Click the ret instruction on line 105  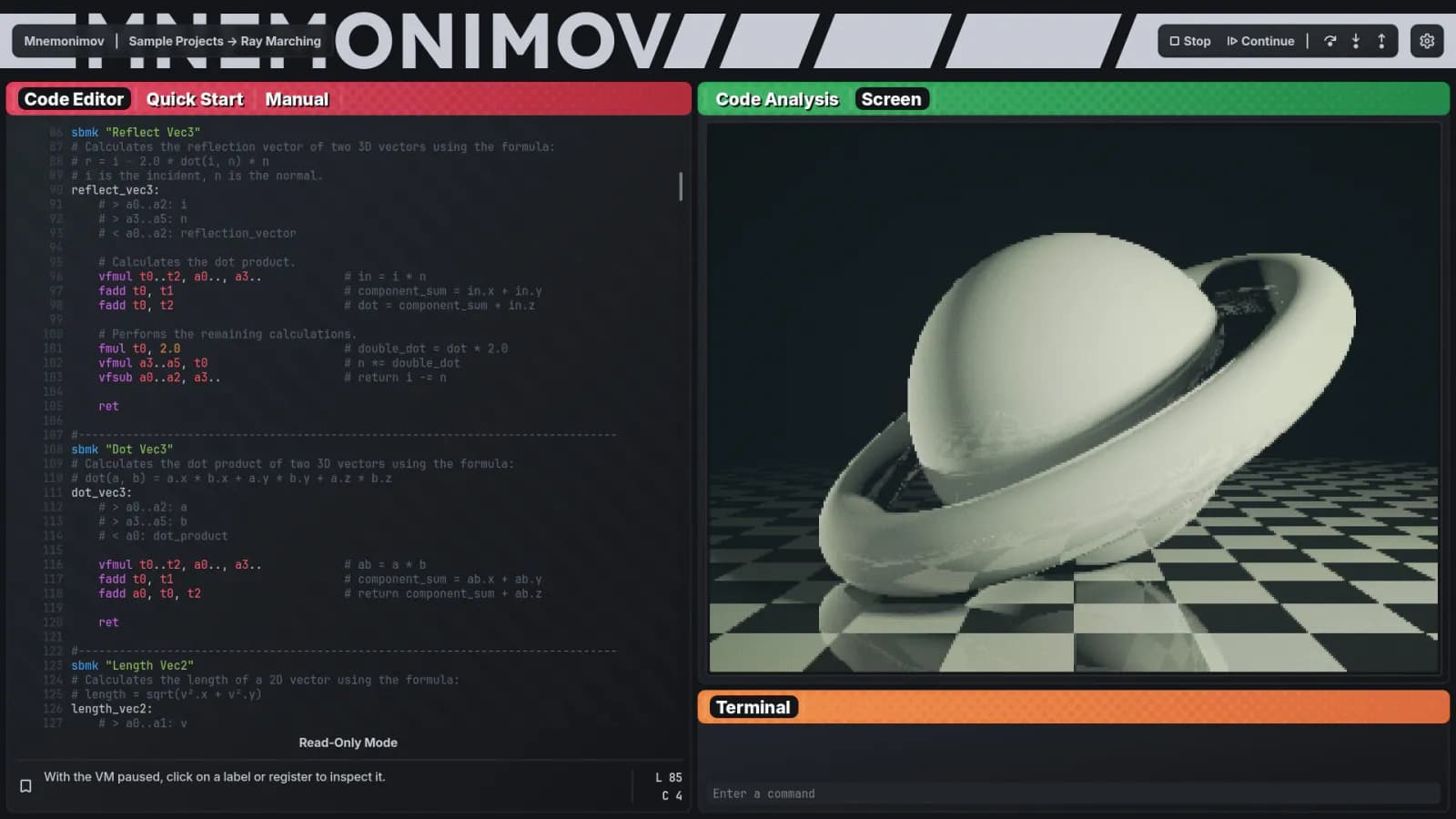(108, 406)
